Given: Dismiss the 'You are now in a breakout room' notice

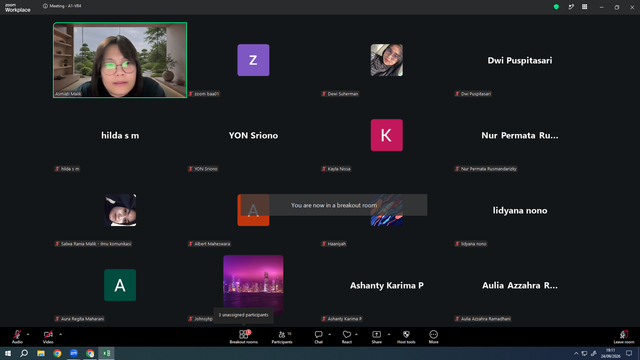Looking at the screenshot, I should pyautogui.click(x=334, y=205).
